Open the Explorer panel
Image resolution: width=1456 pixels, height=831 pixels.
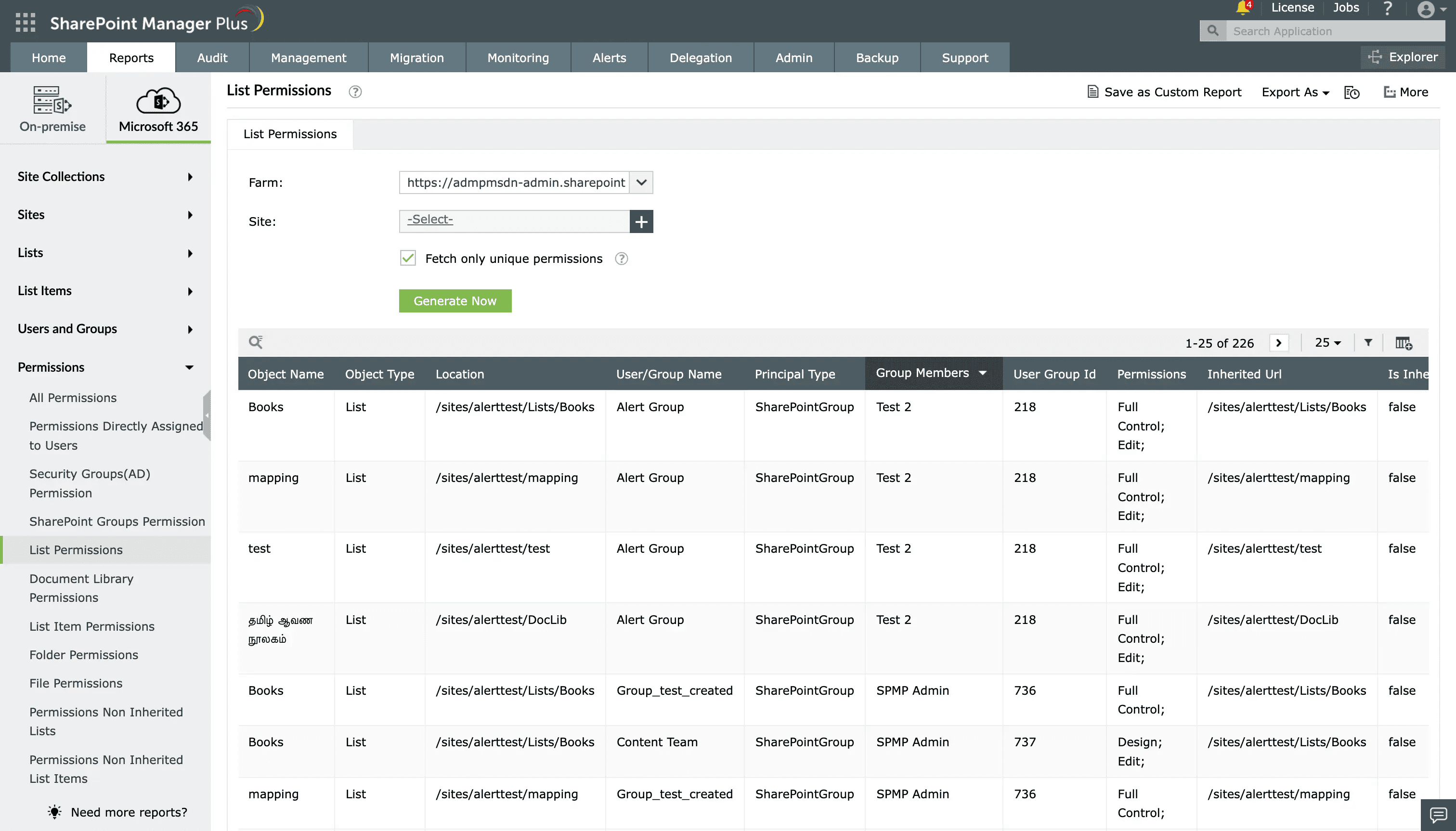coord(1403,57)
